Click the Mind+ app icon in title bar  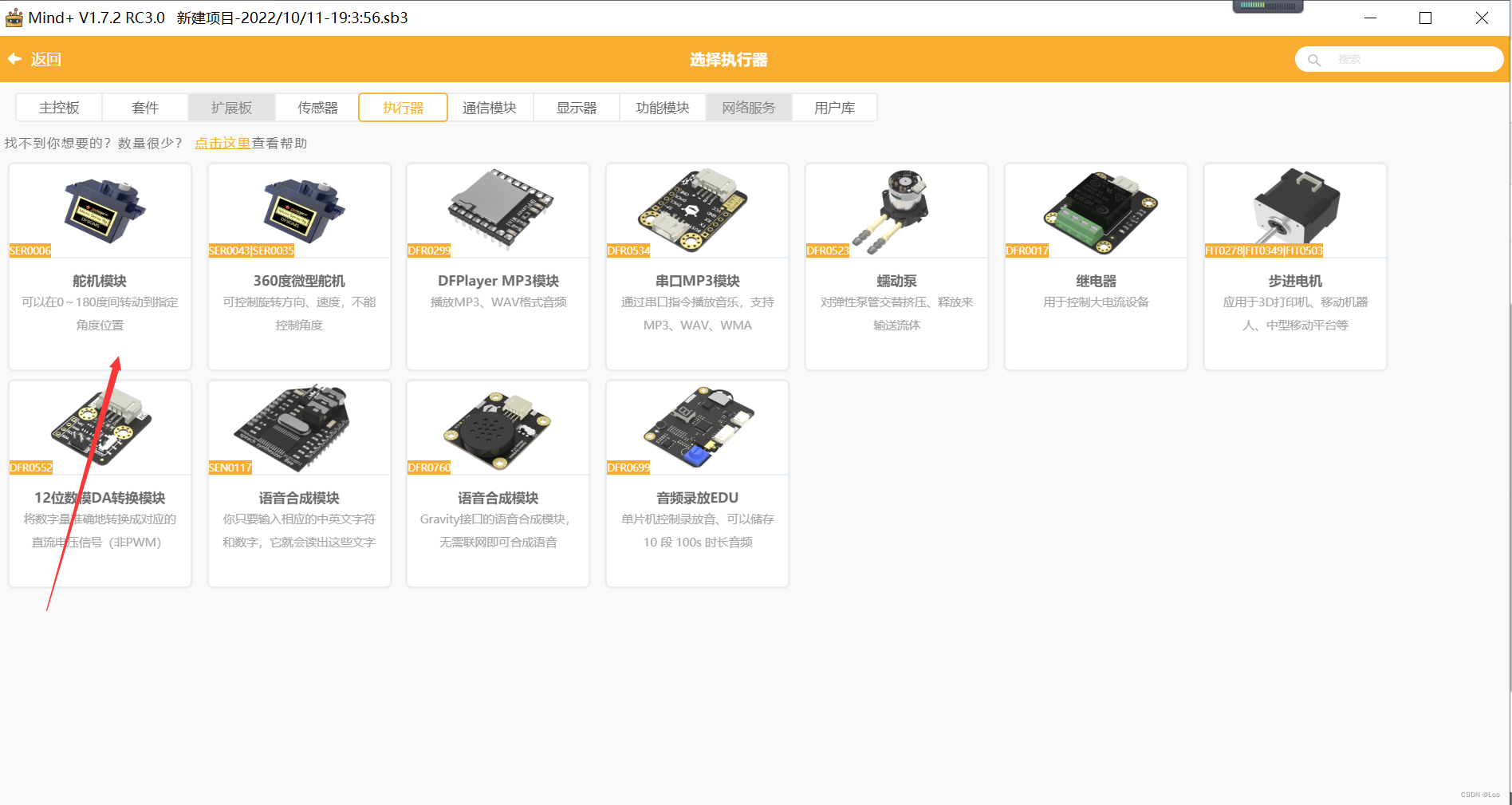(14, 18)
